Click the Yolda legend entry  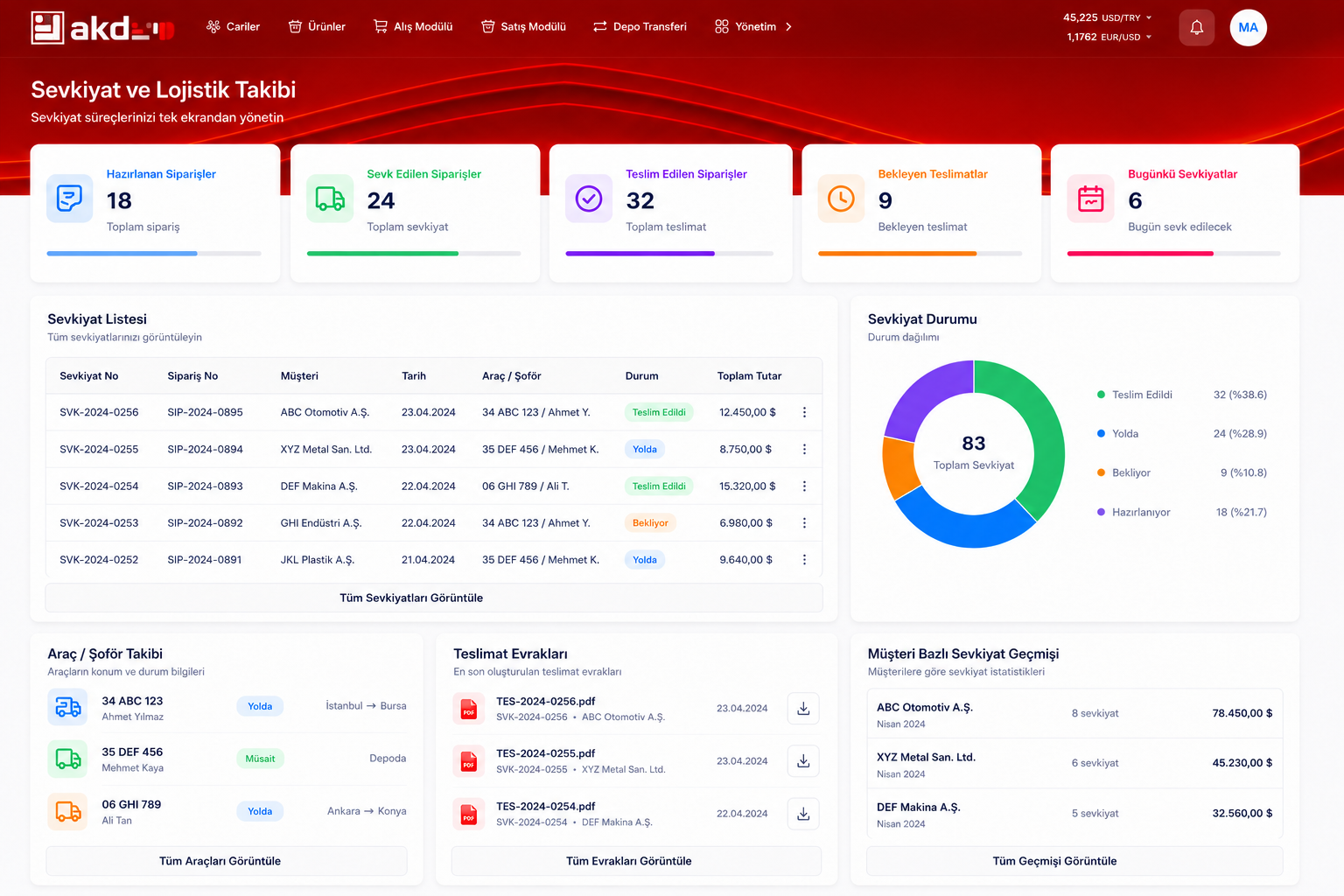tap(1181, 433)
